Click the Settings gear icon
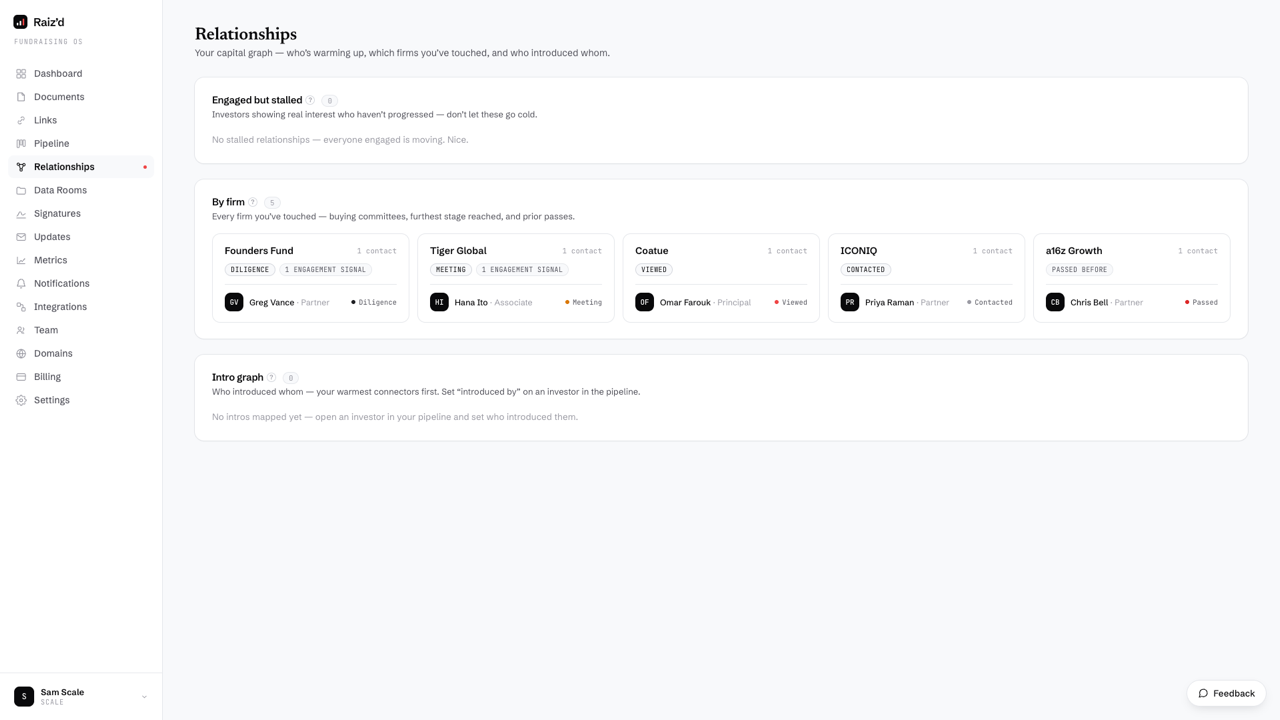The height and width of the screenshot is (720, 1280). point(21,400)
